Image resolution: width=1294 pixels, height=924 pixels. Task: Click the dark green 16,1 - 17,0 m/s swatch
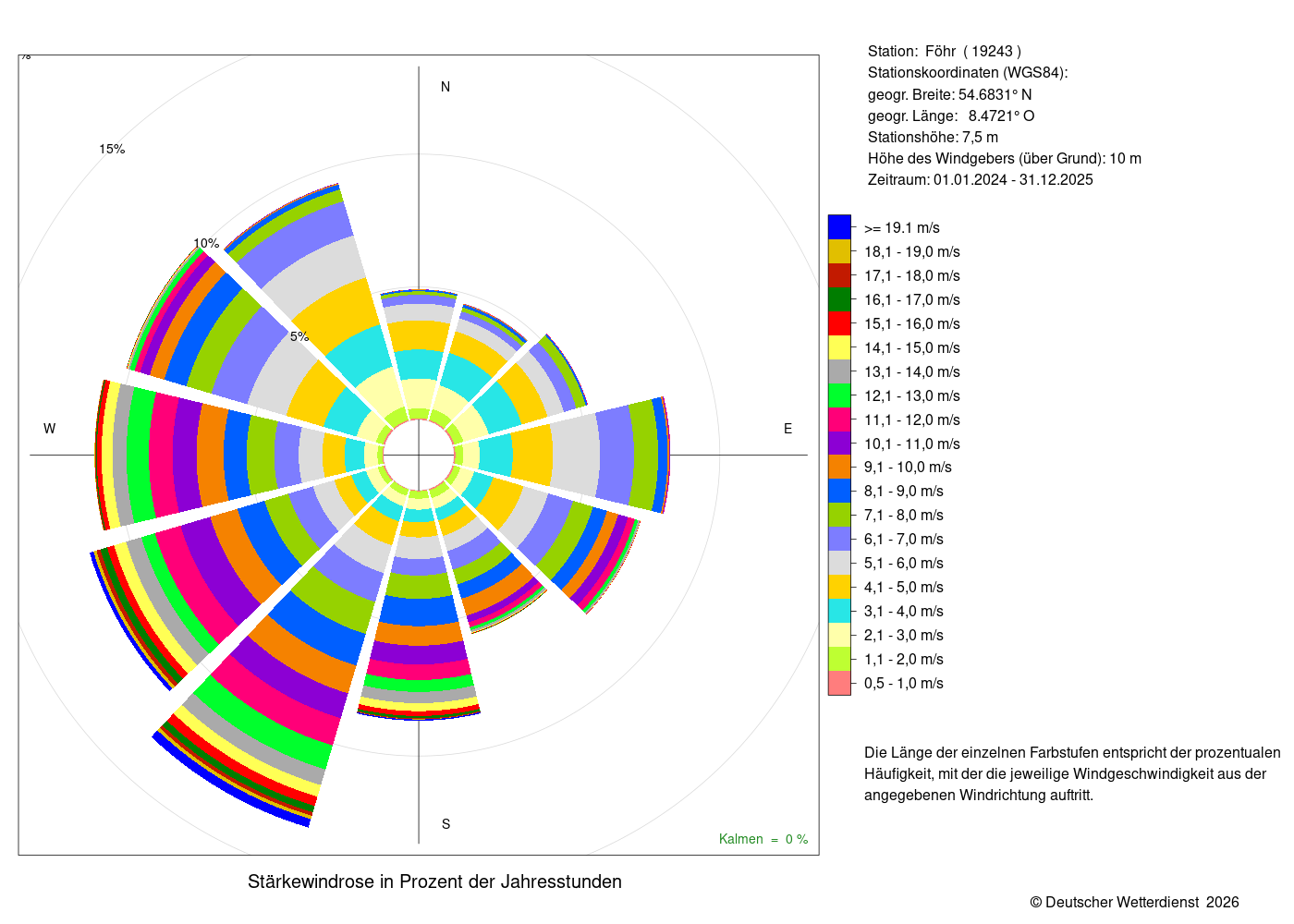pos(839,299)
